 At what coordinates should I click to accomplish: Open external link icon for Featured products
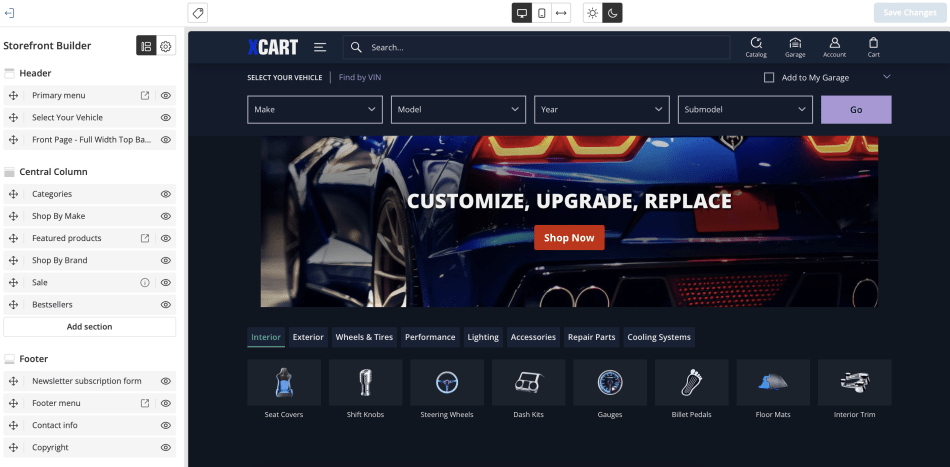coord(145,238)
